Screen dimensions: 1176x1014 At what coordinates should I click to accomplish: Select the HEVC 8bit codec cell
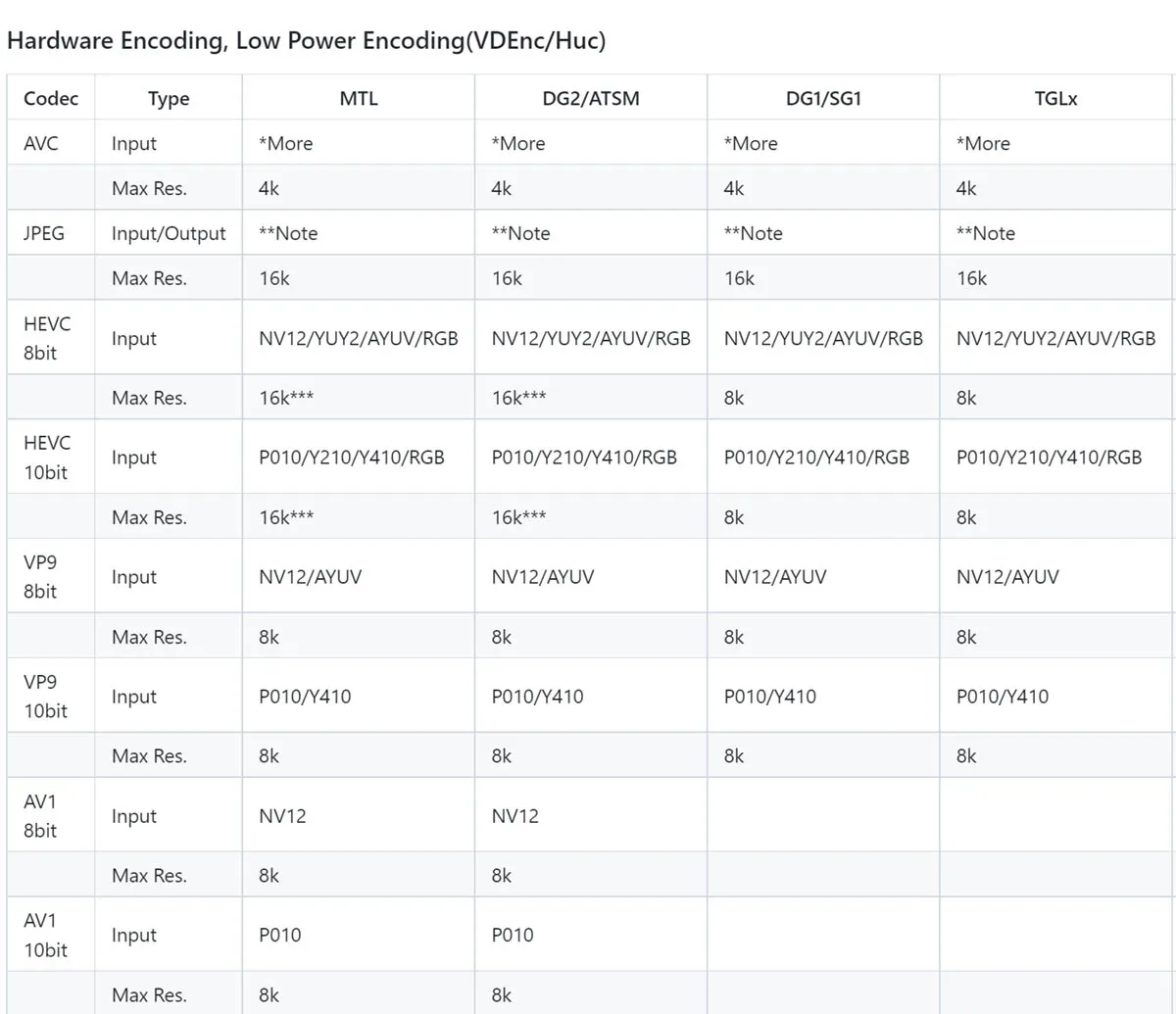click(47, 338)
